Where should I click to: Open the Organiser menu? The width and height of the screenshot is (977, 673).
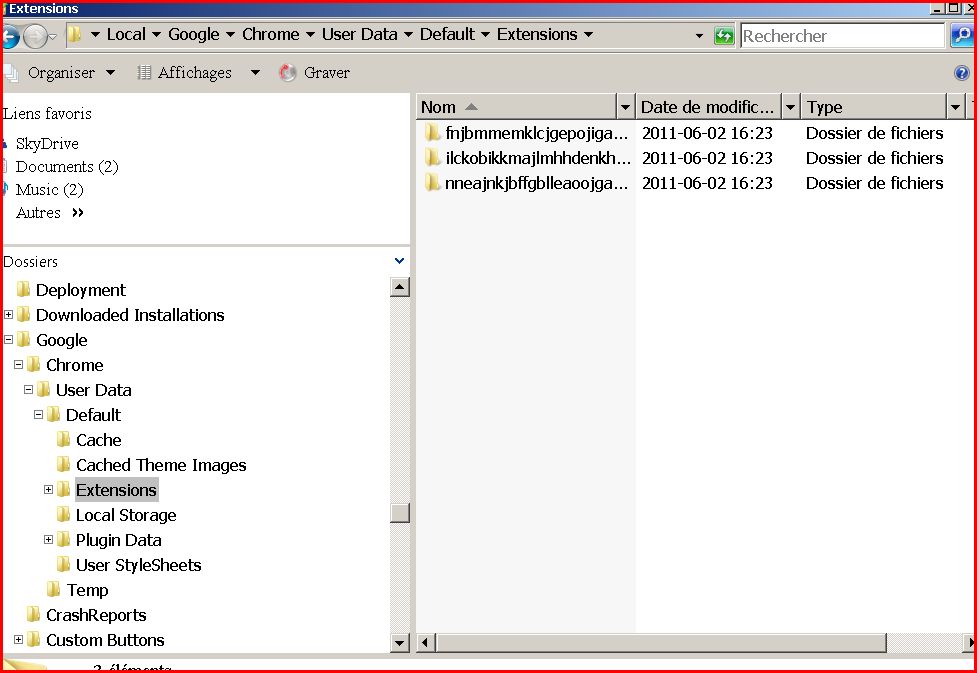tap(61, 73)
